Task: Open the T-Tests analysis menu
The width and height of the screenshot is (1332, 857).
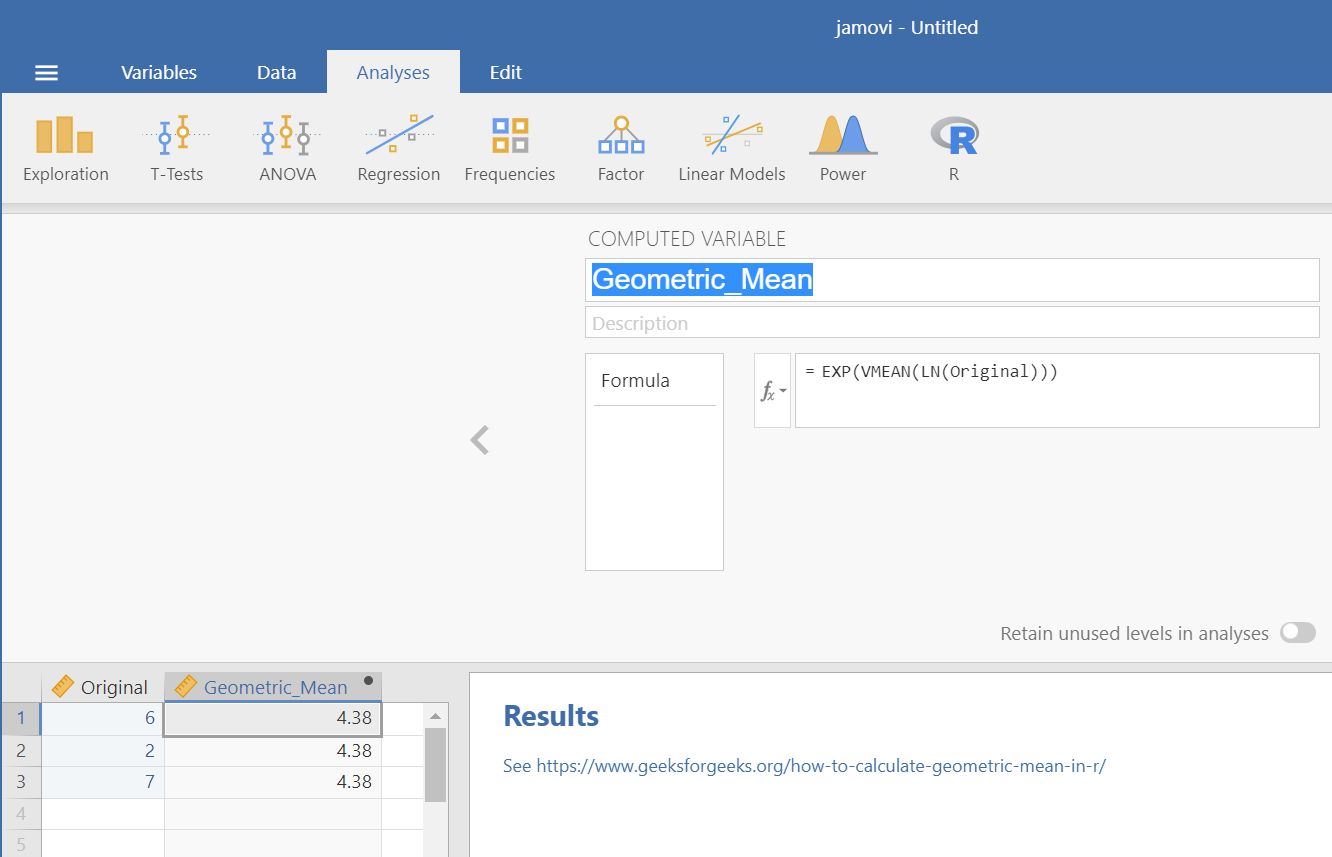Action: tap(177, 149)
